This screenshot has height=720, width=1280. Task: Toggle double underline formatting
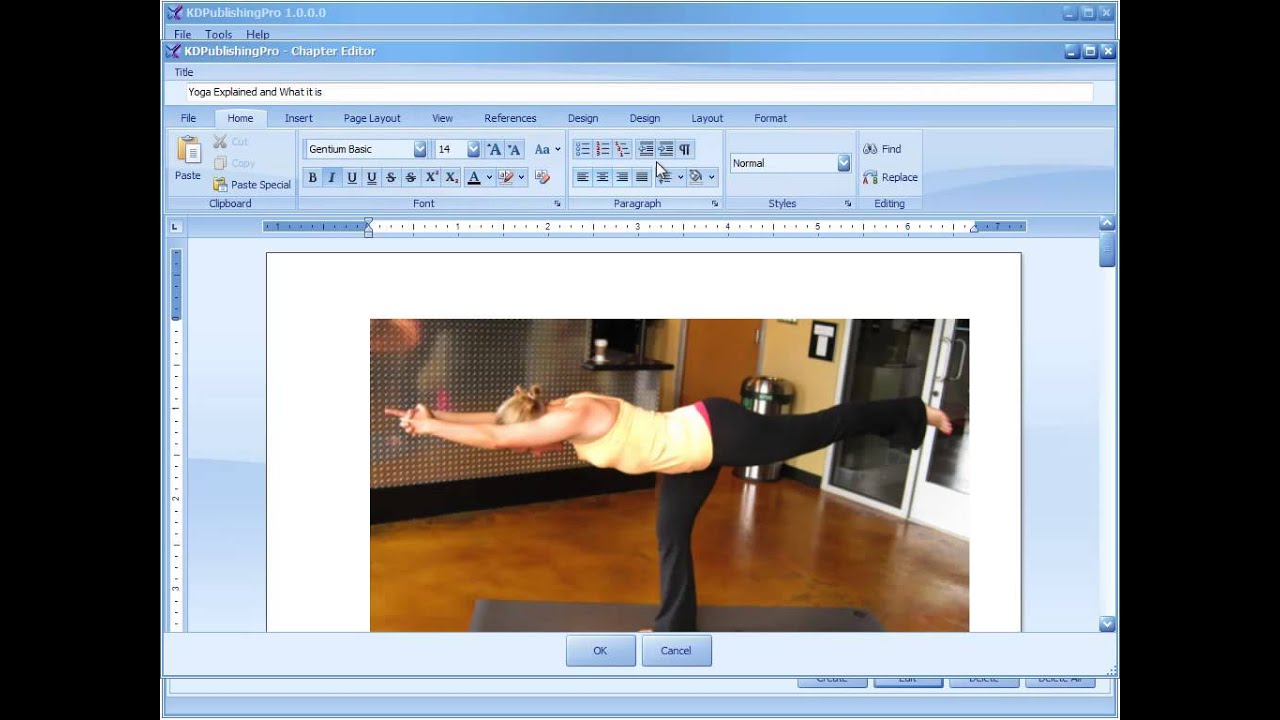pos(372,178)
